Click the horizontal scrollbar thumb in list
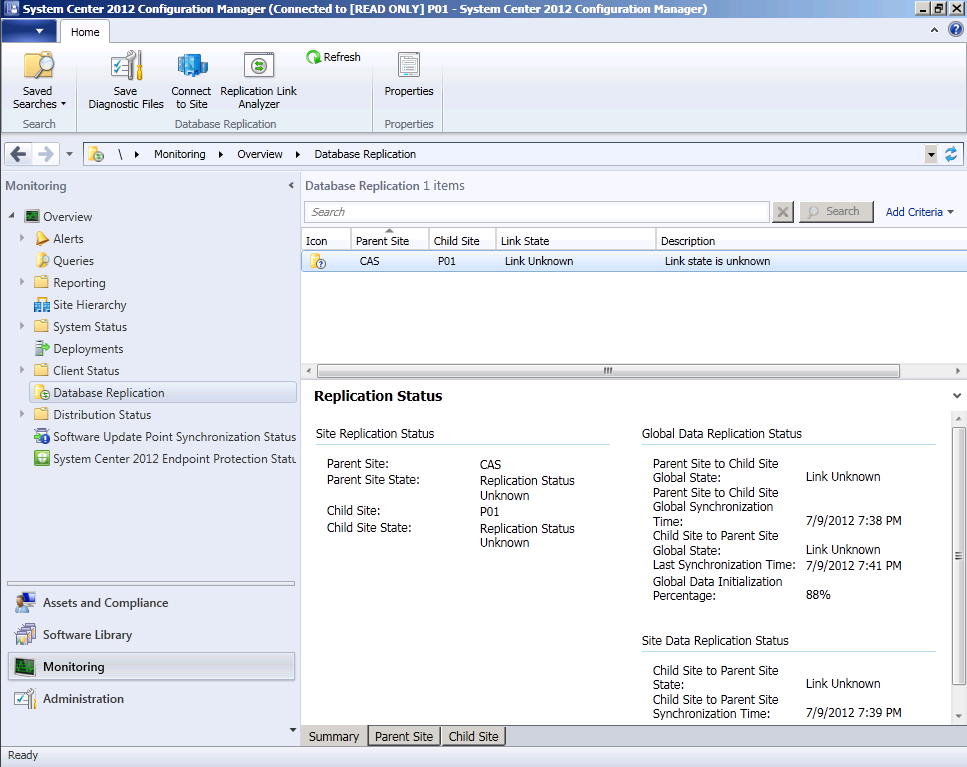This screenshot has width=967, height=767. tap(608, 371)
